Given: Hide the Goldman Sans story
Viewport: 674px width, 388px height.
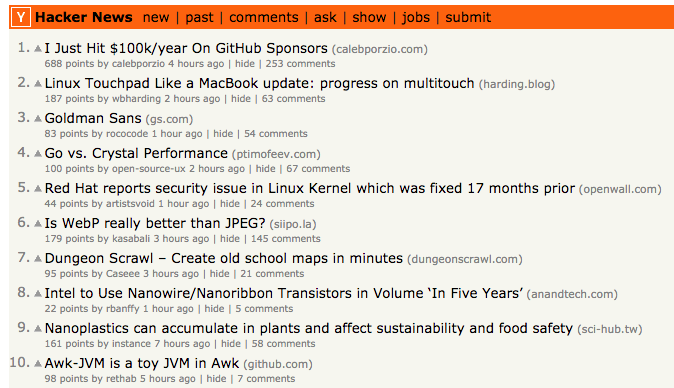Looking at the screenshot, I should click(x=223, y=134).
